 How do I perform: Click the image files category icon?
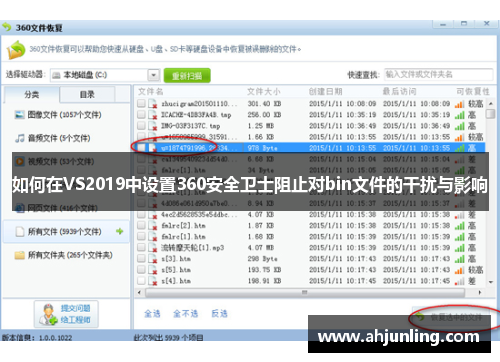20,115
